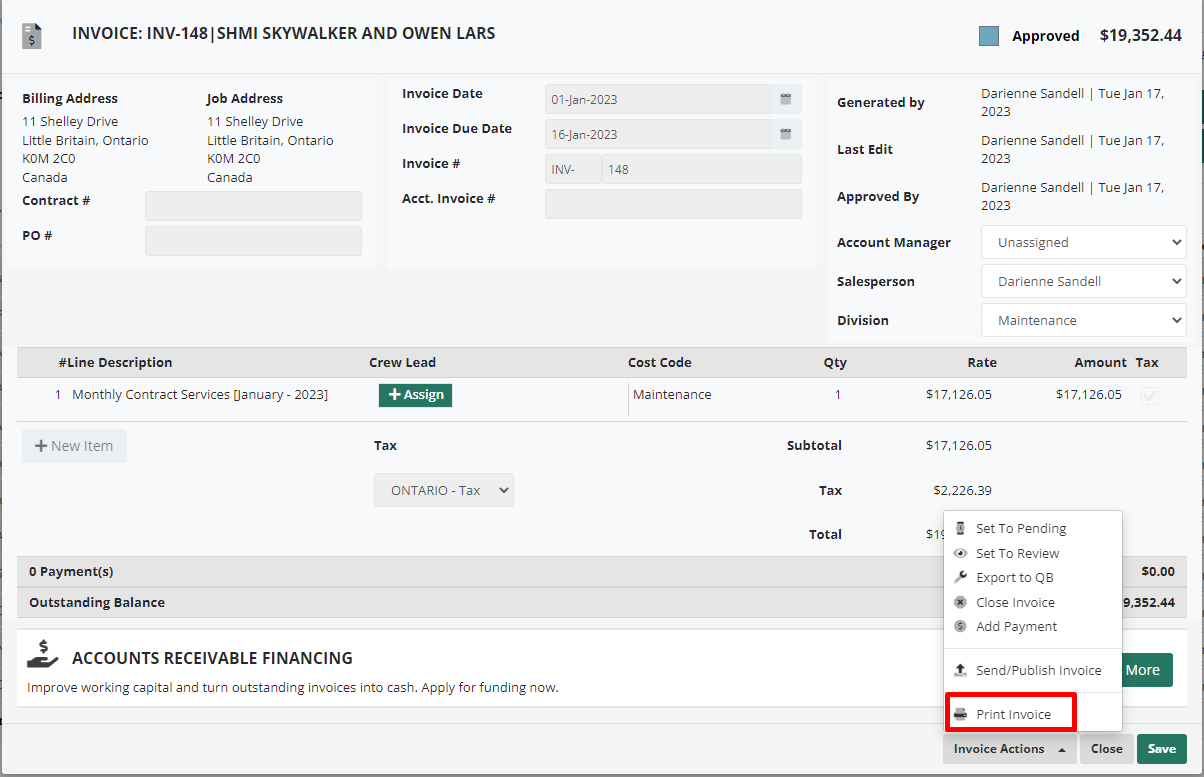Click the dollar icon beside Add Payment
Image resolution: width=1204 pixels, height=777 pixels.
click(x=961, y=626)
